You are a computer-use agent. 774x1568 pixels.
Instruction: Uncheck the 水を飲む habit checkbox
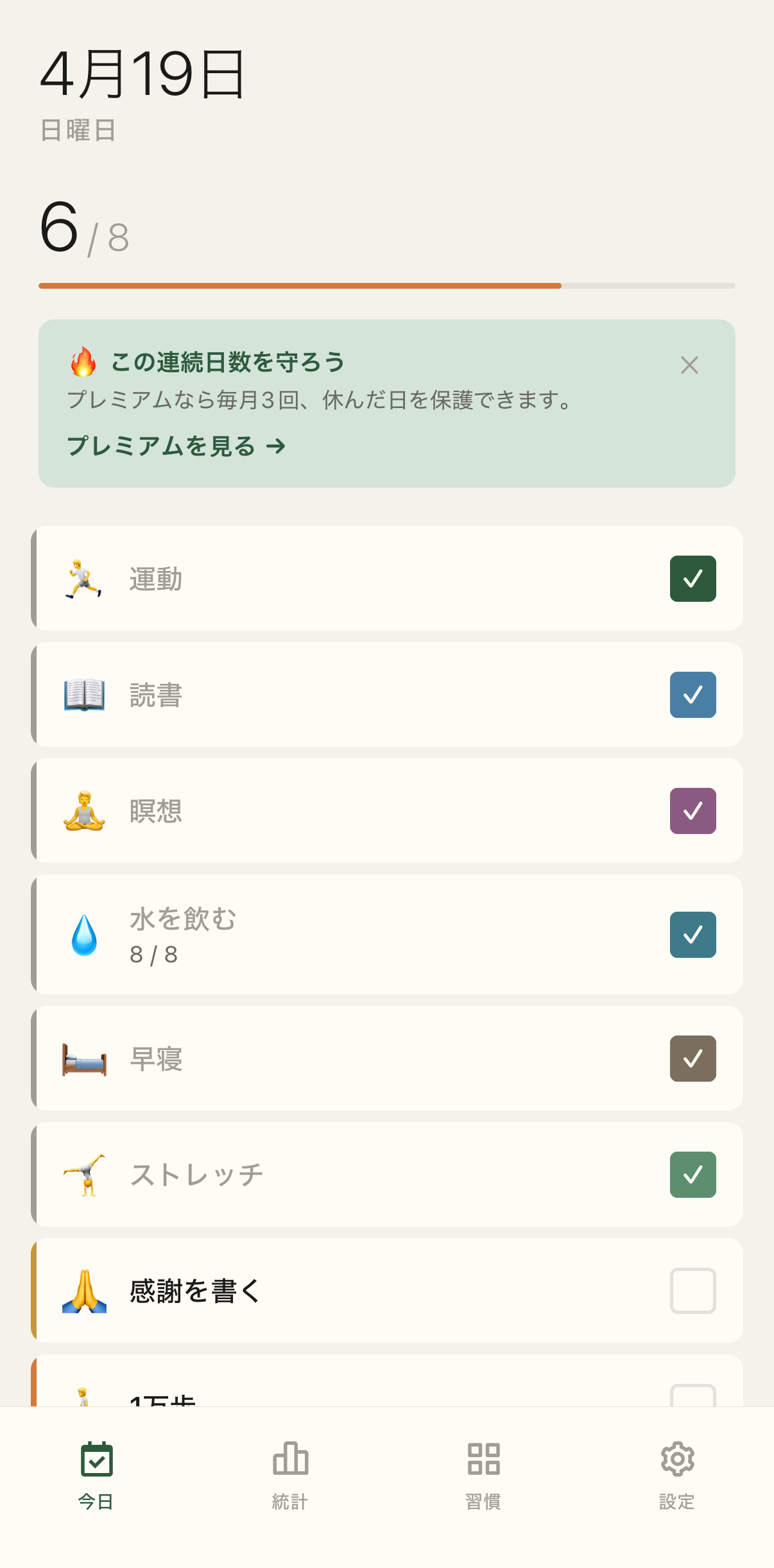click(692, 935)
